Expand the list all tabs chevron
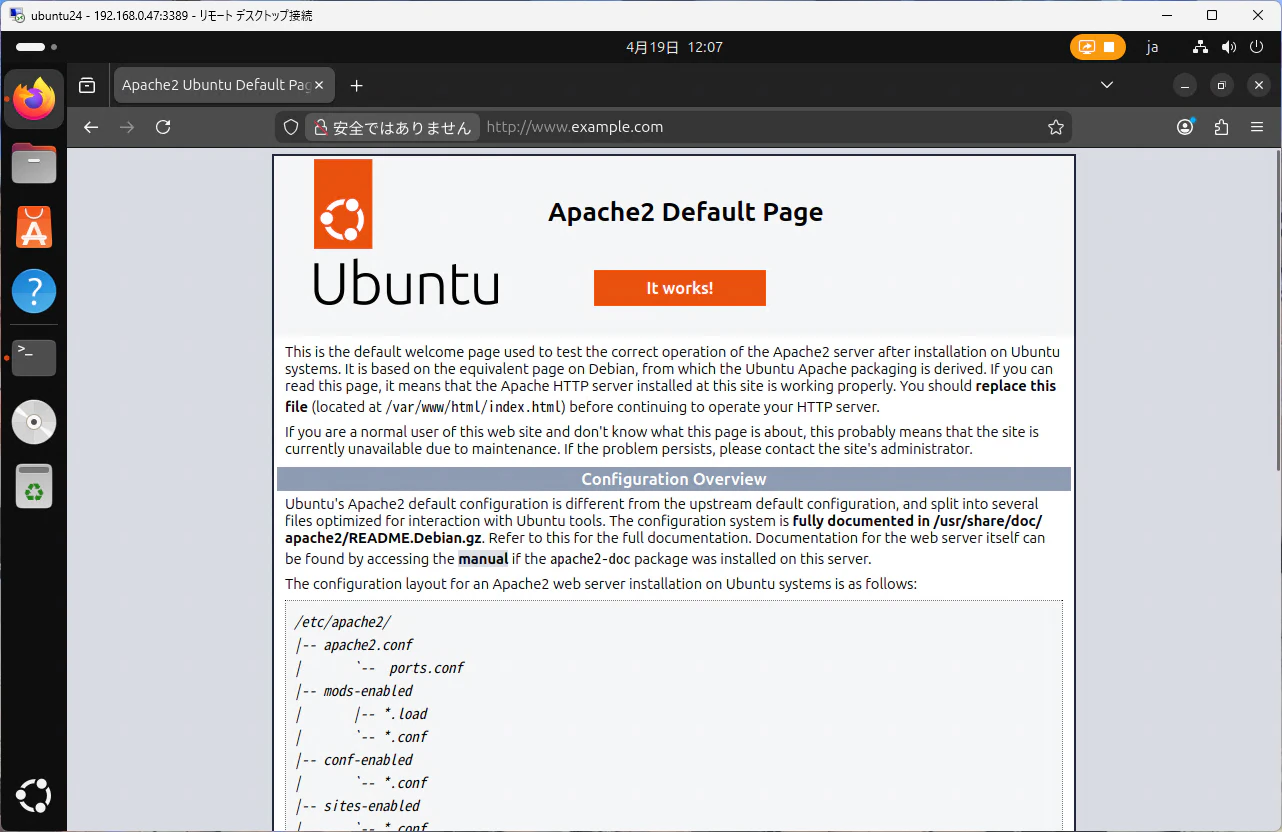This screenshot has width=1282, height=832. (1107, 85)
